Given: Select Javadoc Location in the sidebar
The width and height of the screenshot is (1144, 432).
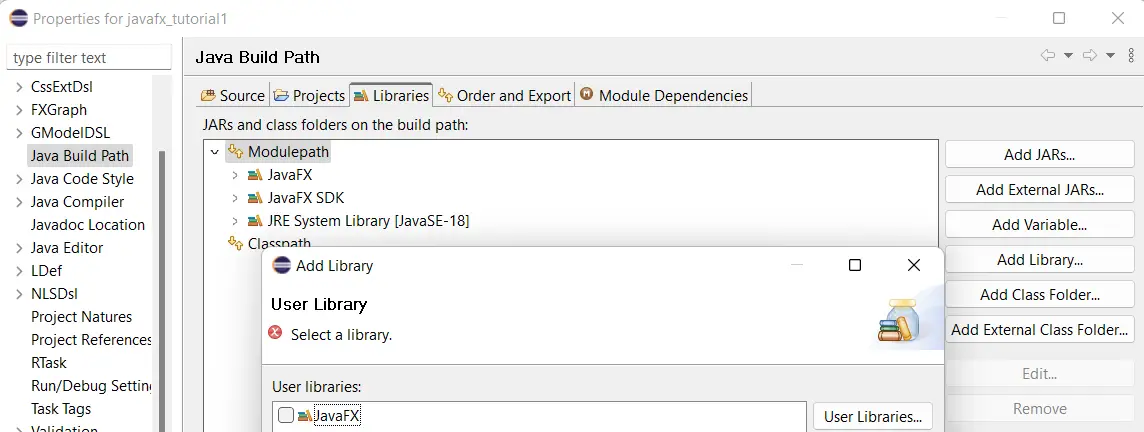Looking at the screenshot, I should coord(88,225).
